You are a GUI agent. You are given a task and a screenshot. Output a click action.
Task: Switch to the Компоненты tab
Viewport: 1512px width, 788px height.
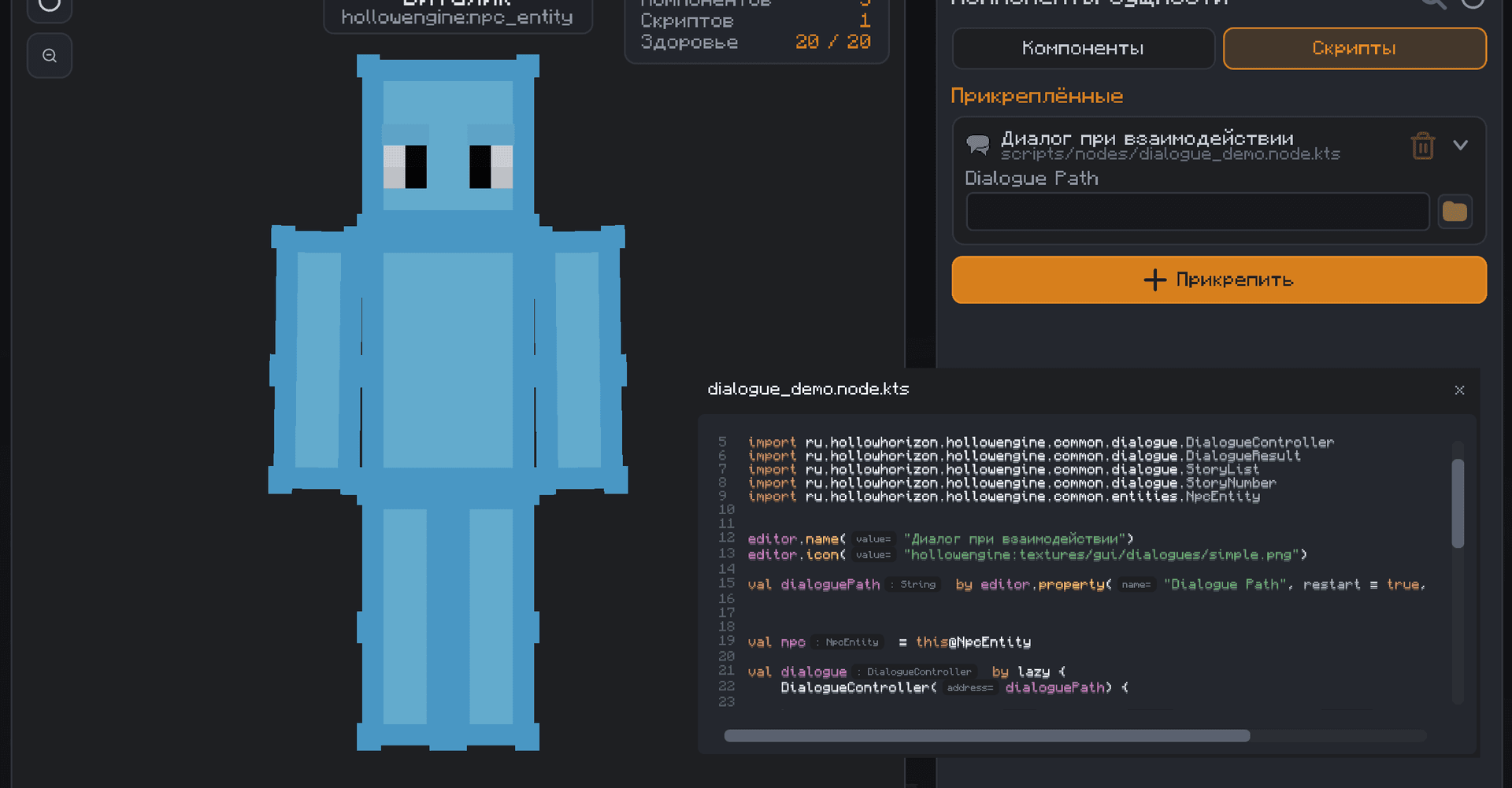coord(1083,48)
